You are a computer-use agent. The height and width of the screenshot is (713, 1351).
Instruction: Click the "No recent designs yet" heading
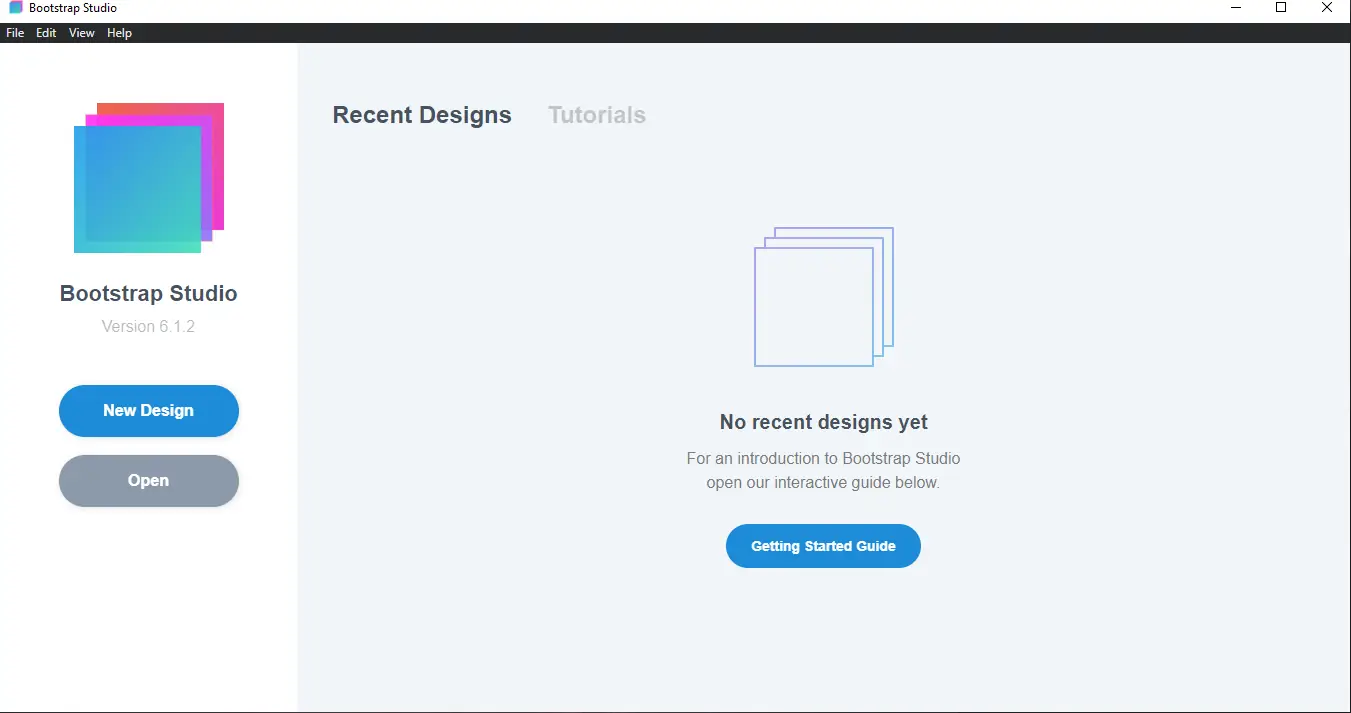(823, 422)
